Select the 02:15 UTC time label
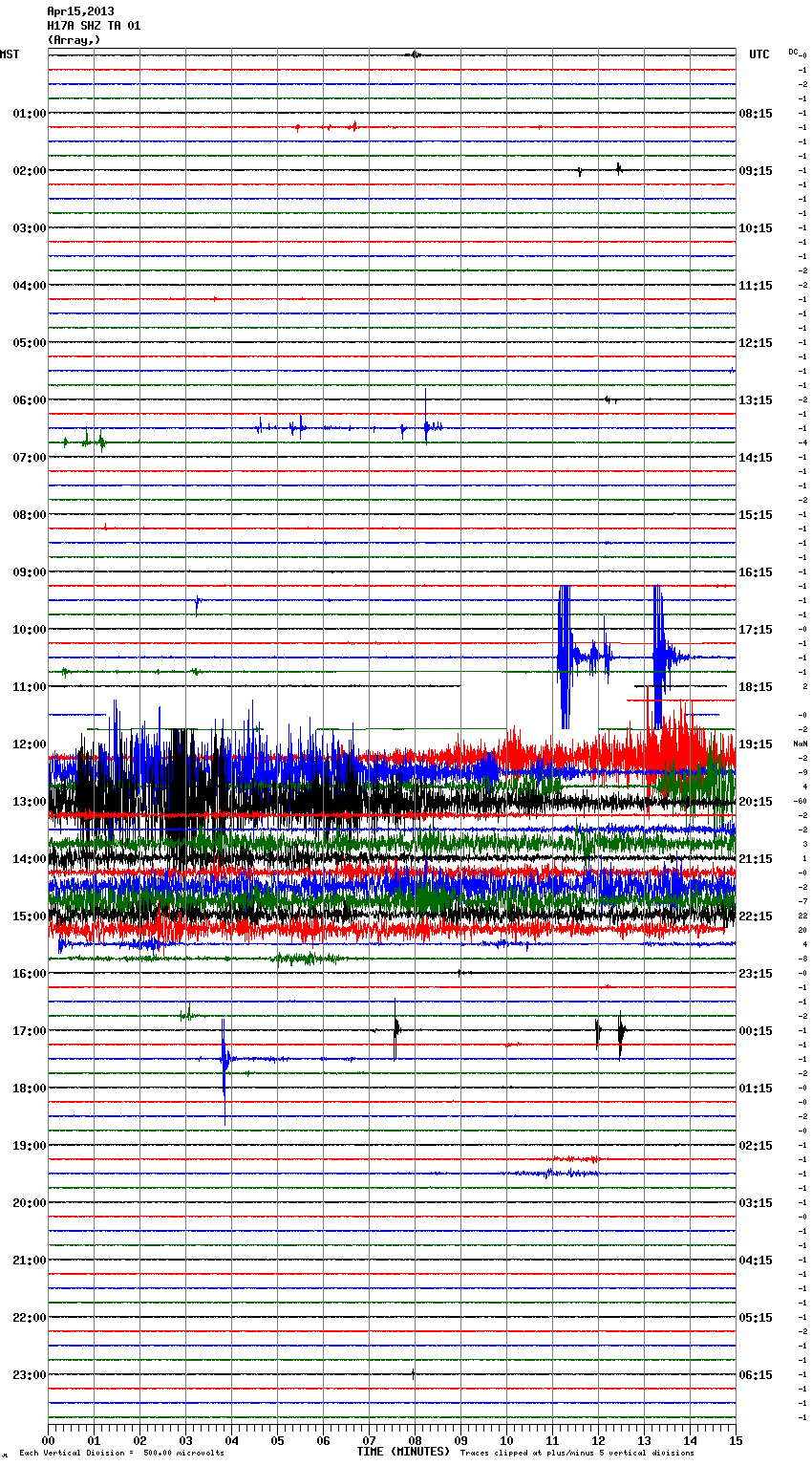The width and height of the screenshot is (812, 1466). tap(756, 1146)
